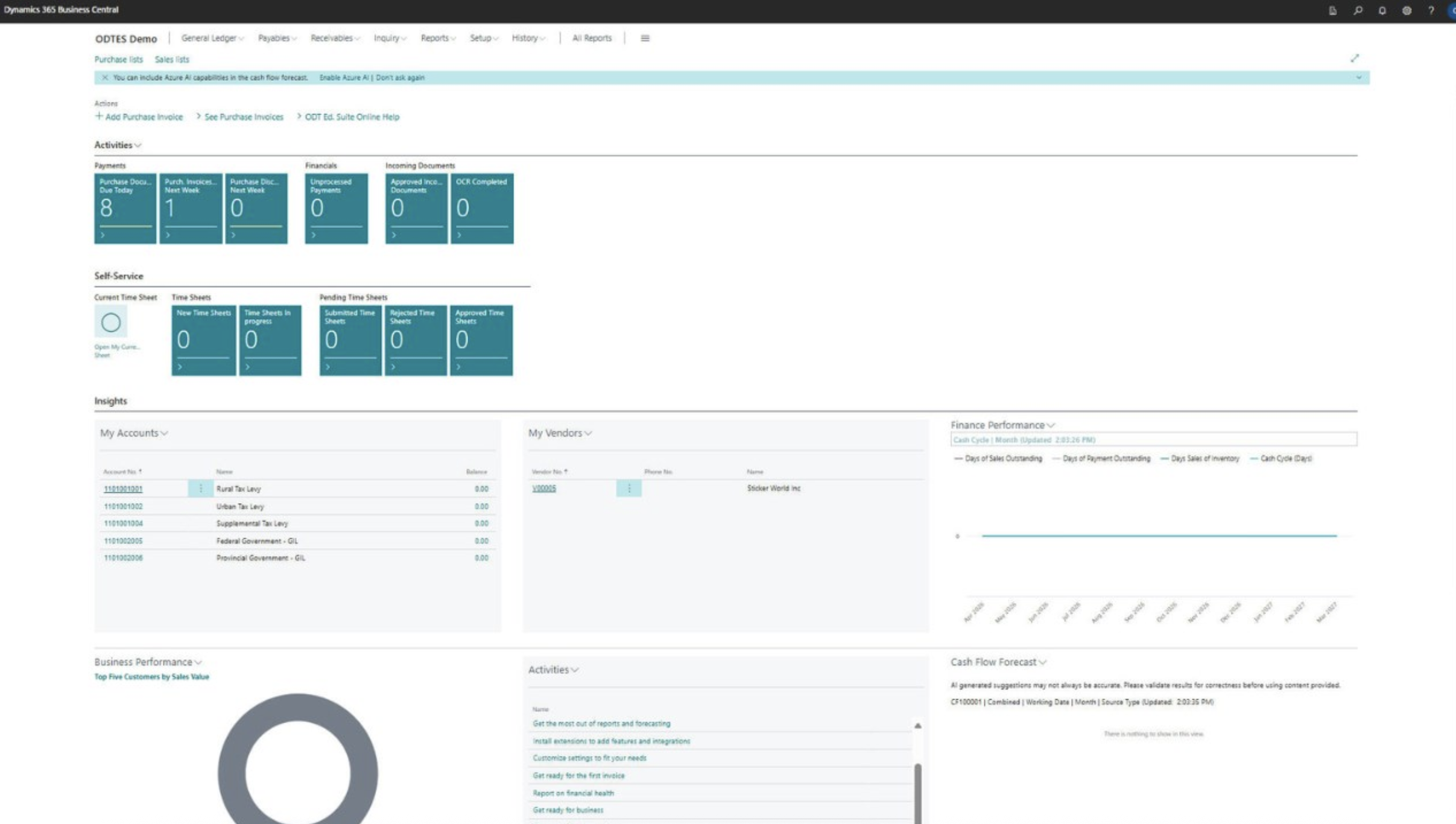Open Current Time Sheet circle tile
The image size is (1456, 824).
click(110, 322)
